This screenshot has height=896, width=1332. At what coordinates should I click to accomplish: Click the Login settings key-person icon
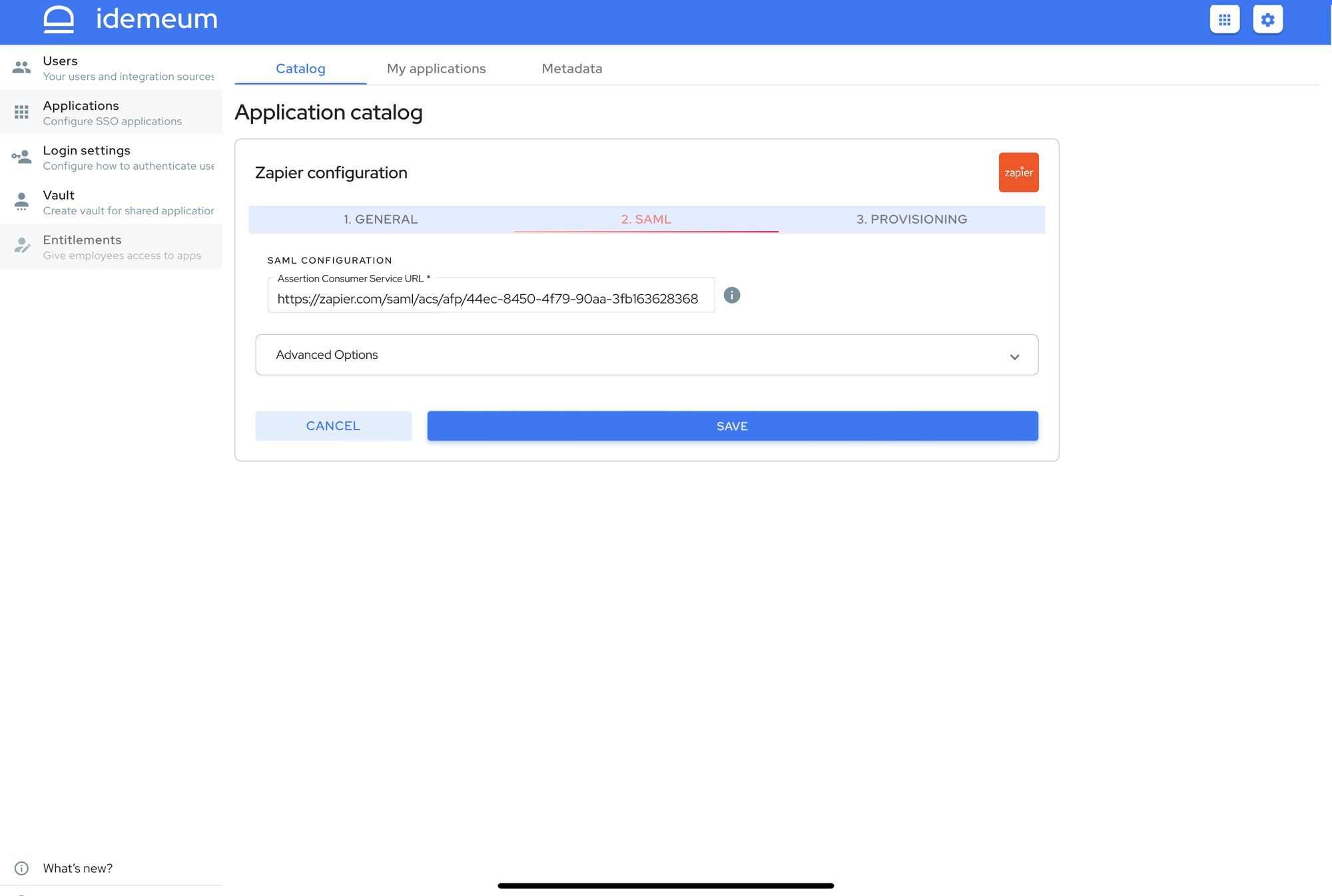point(21,156)
